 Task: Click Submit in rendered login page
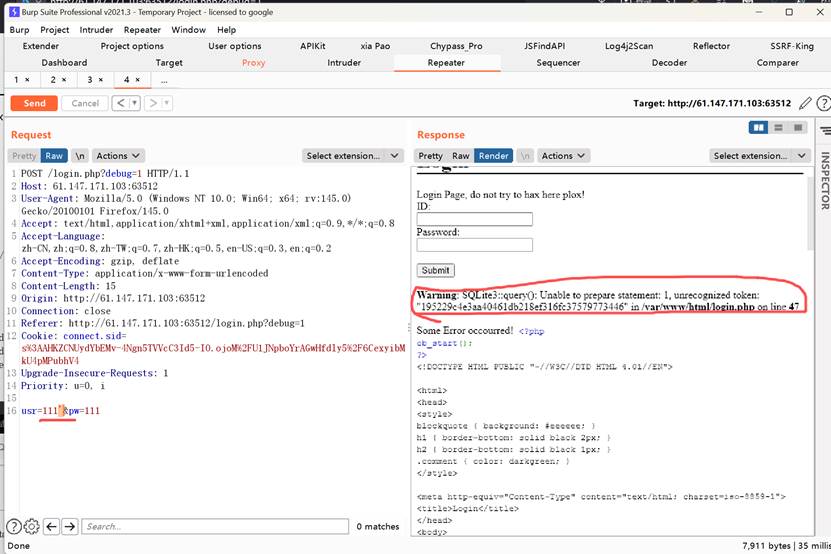pos(435,270)
